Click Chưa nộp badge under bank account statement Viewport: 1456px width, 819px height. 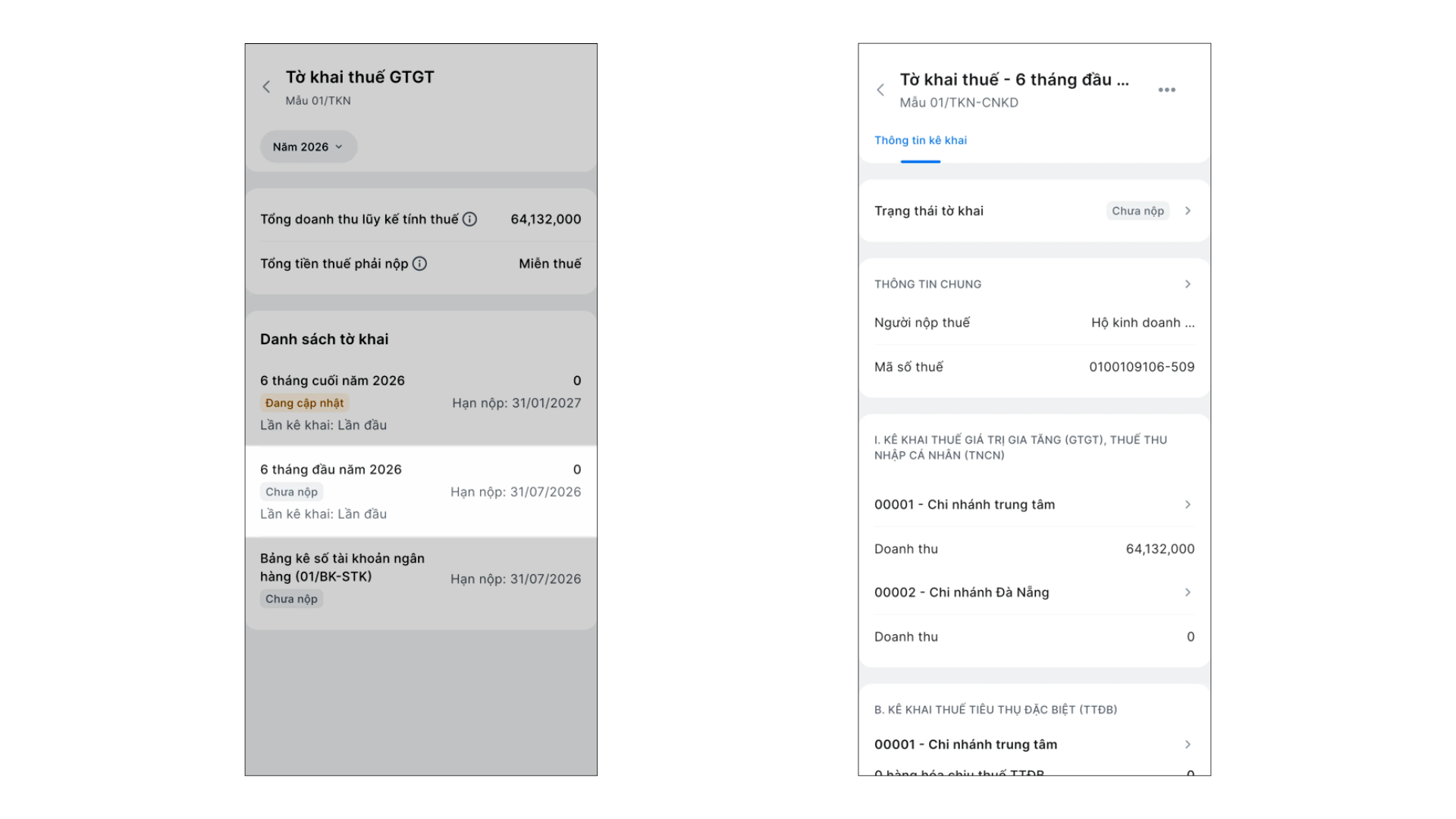click(291, 599)
